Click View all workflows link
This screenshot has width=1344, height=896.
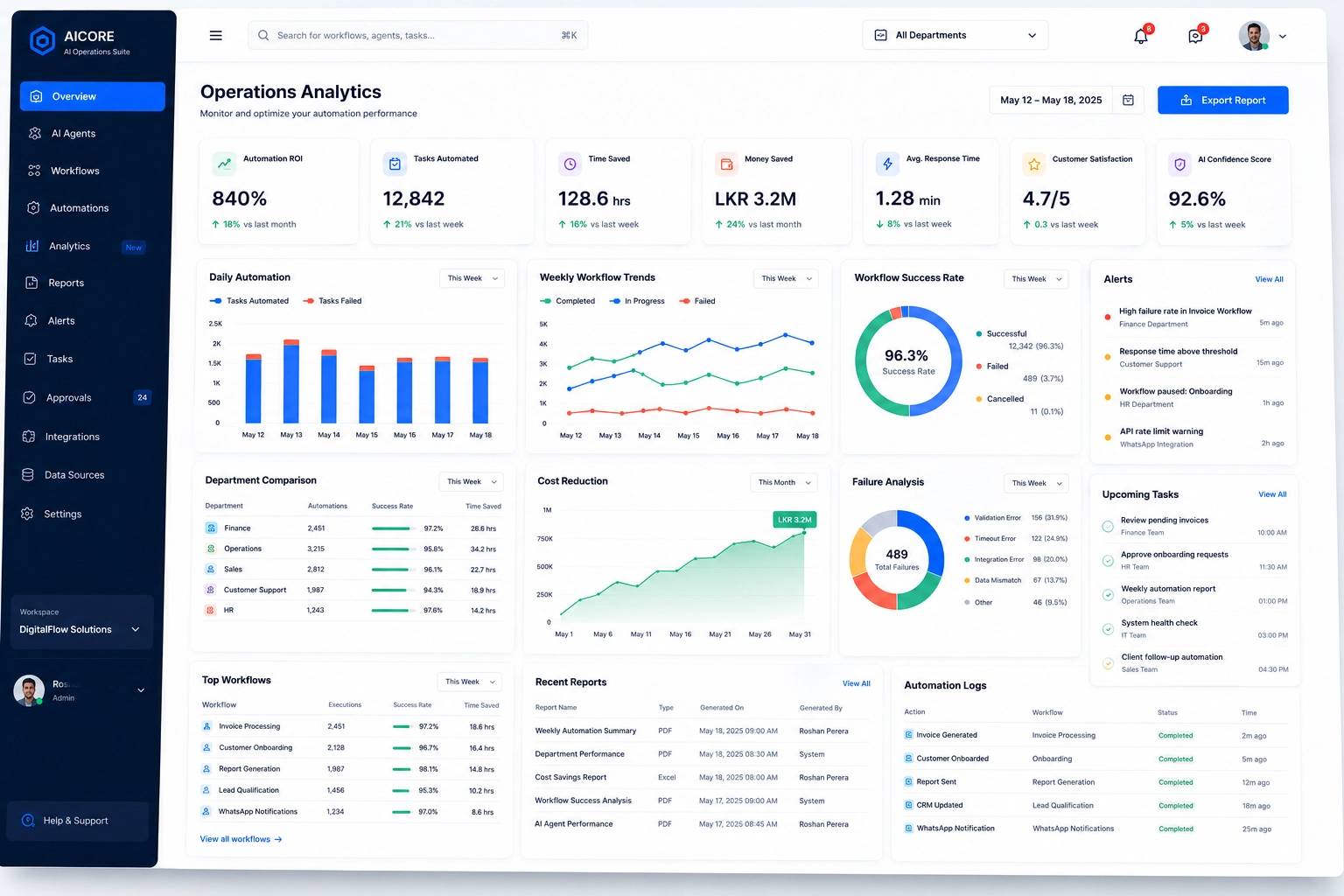point(241,839)
